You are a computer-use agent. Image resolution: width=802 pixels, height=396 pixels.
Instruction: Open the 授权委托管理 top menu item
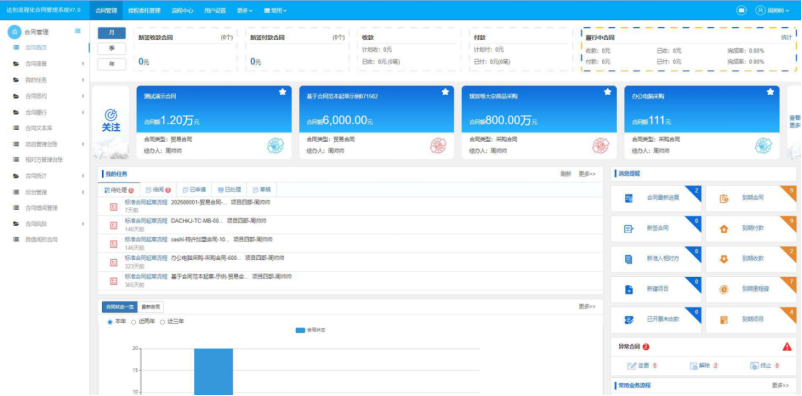(144, 10)
